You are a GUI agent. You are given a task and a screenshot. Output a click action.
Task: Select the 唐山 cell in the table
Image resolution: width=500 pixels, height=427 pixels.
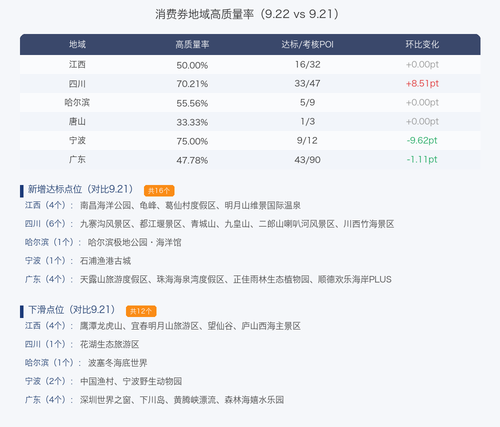click(x=77, y=121)
